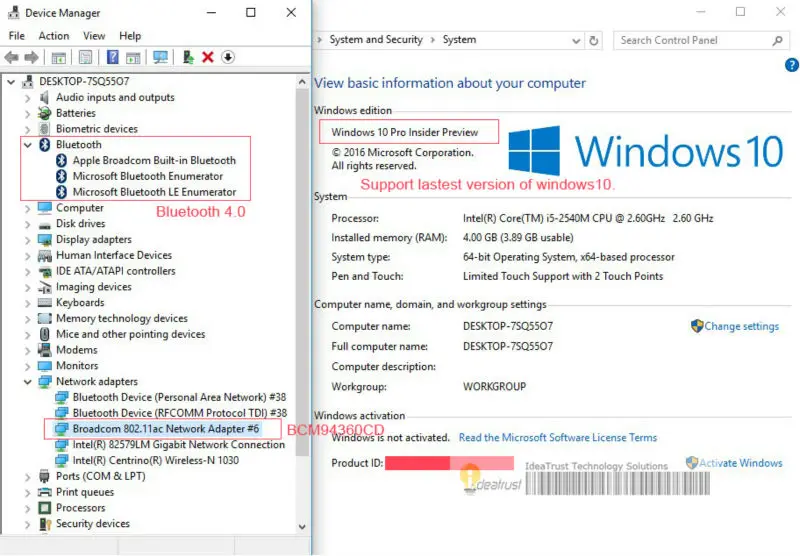Screen dimensions: 800x556
Task: Click the Network adapters category icon
Action: (x=45, y=382)
